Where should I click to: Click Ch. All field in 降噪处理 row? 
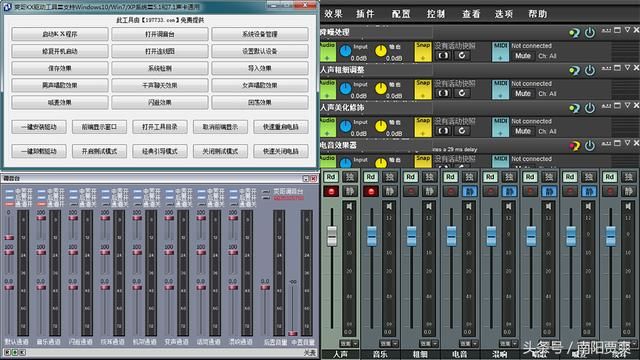click(x=547, y=56)
